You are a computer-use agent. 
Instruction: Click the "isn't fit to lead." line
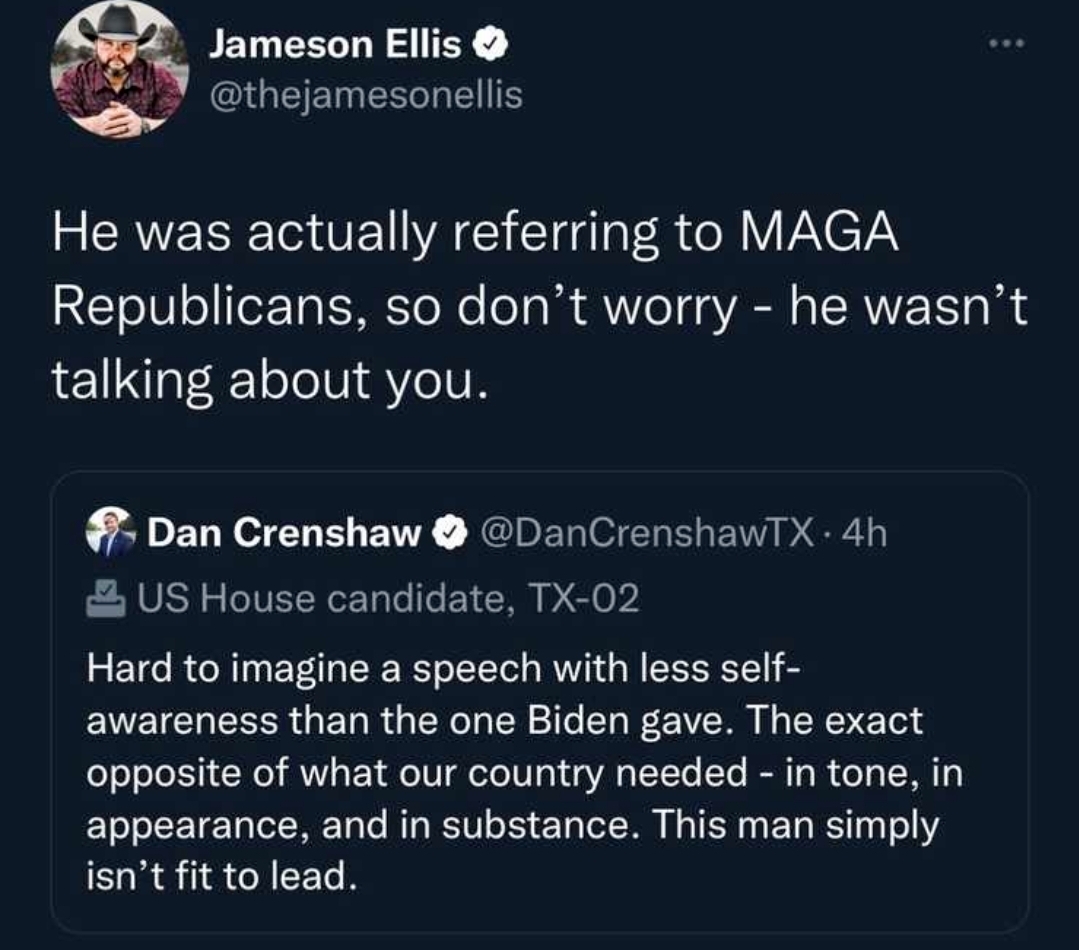(221, 878)
